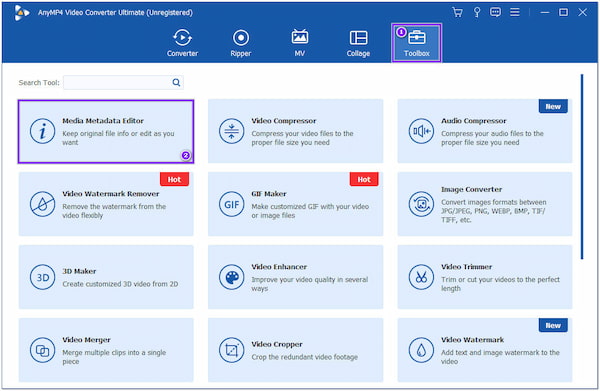The height and width of the screenshot is (391, 600).
Task: Click the Video Watermark Remover icon
Action: click(42, 204)
